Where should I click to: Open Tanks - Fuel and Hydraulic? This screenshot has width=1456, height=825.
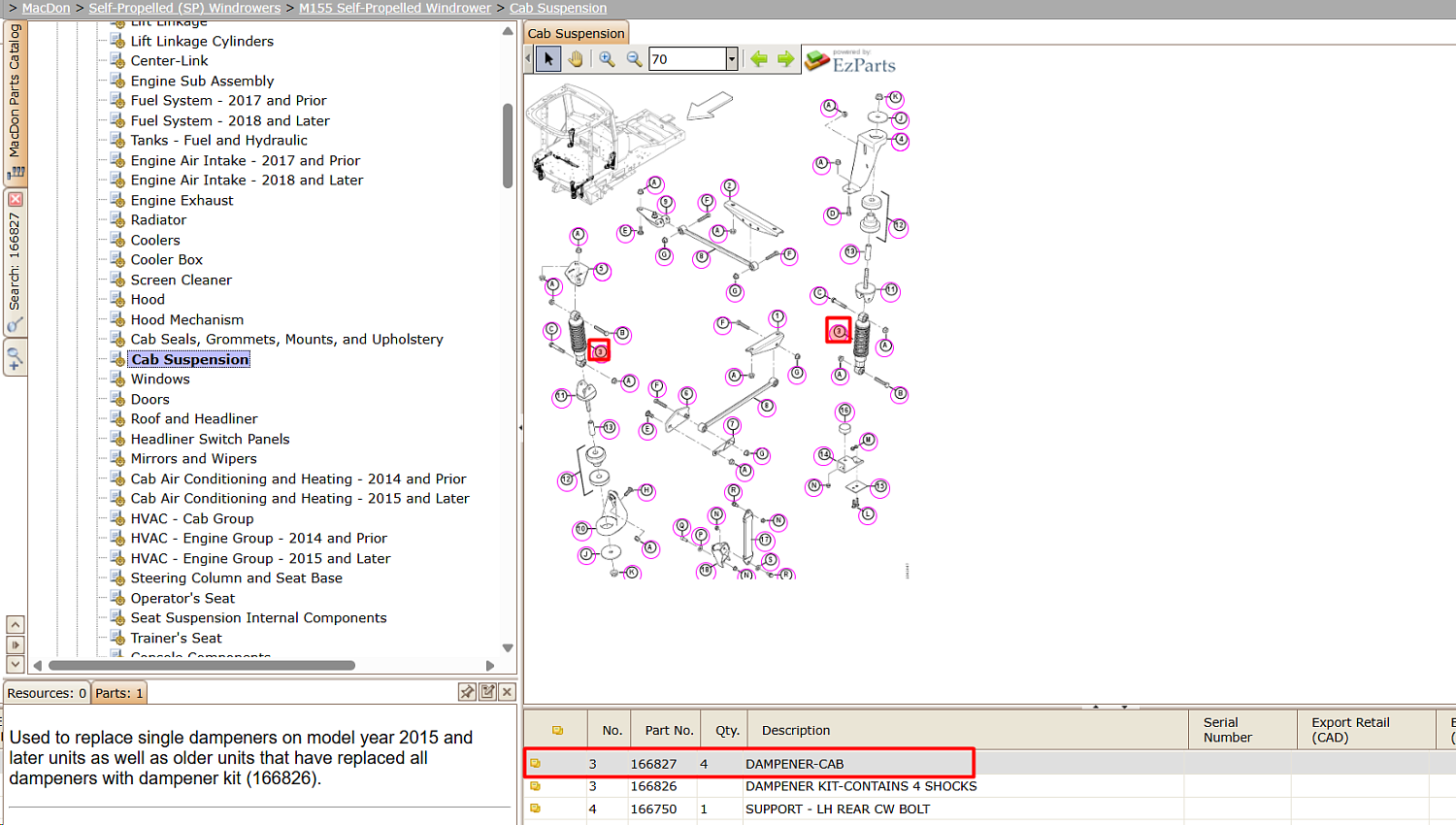pyautogui.click(x=218, y=140)
